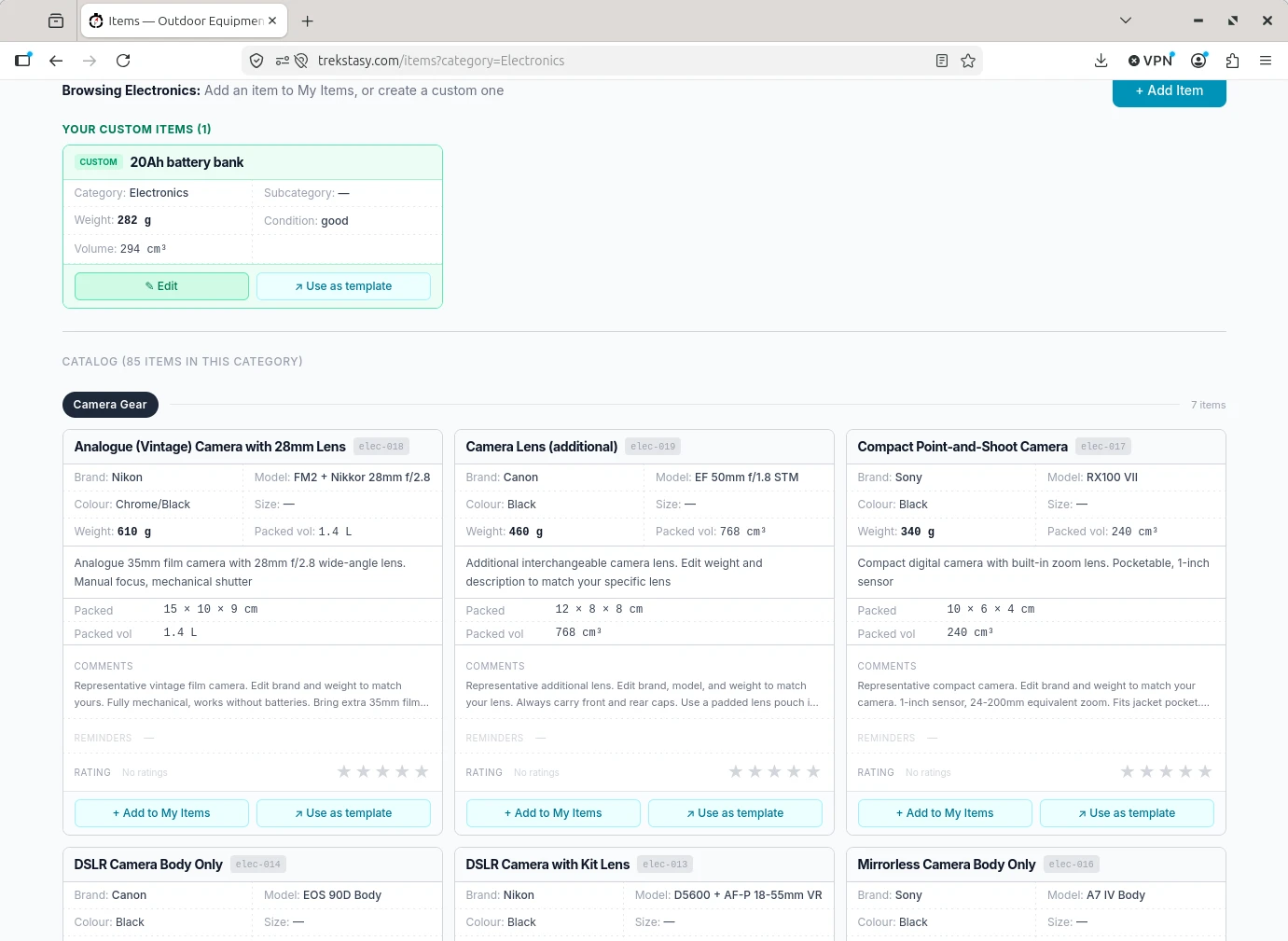1288x941 pixels.
Task: Click the elec-013 item code badge
Action: point(665,865)
